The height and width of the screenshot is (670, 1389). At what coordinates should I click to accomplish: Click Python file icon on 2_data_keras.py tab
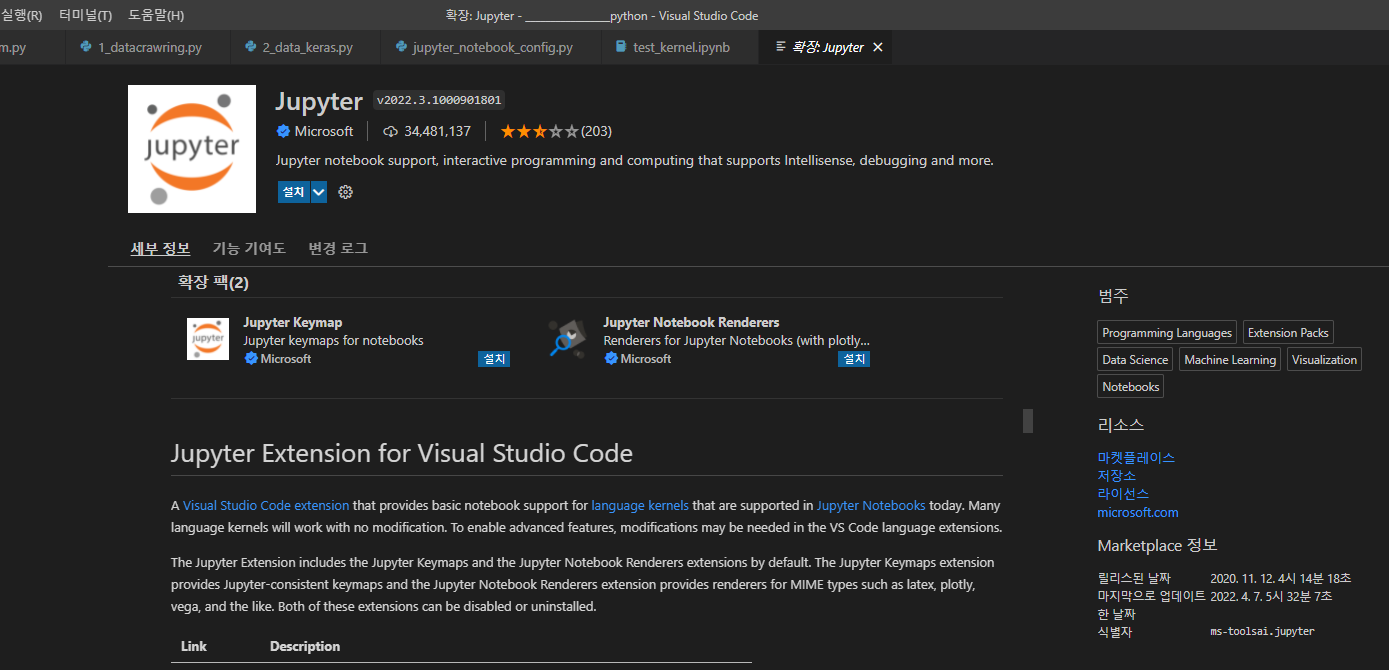coord(251,47)
